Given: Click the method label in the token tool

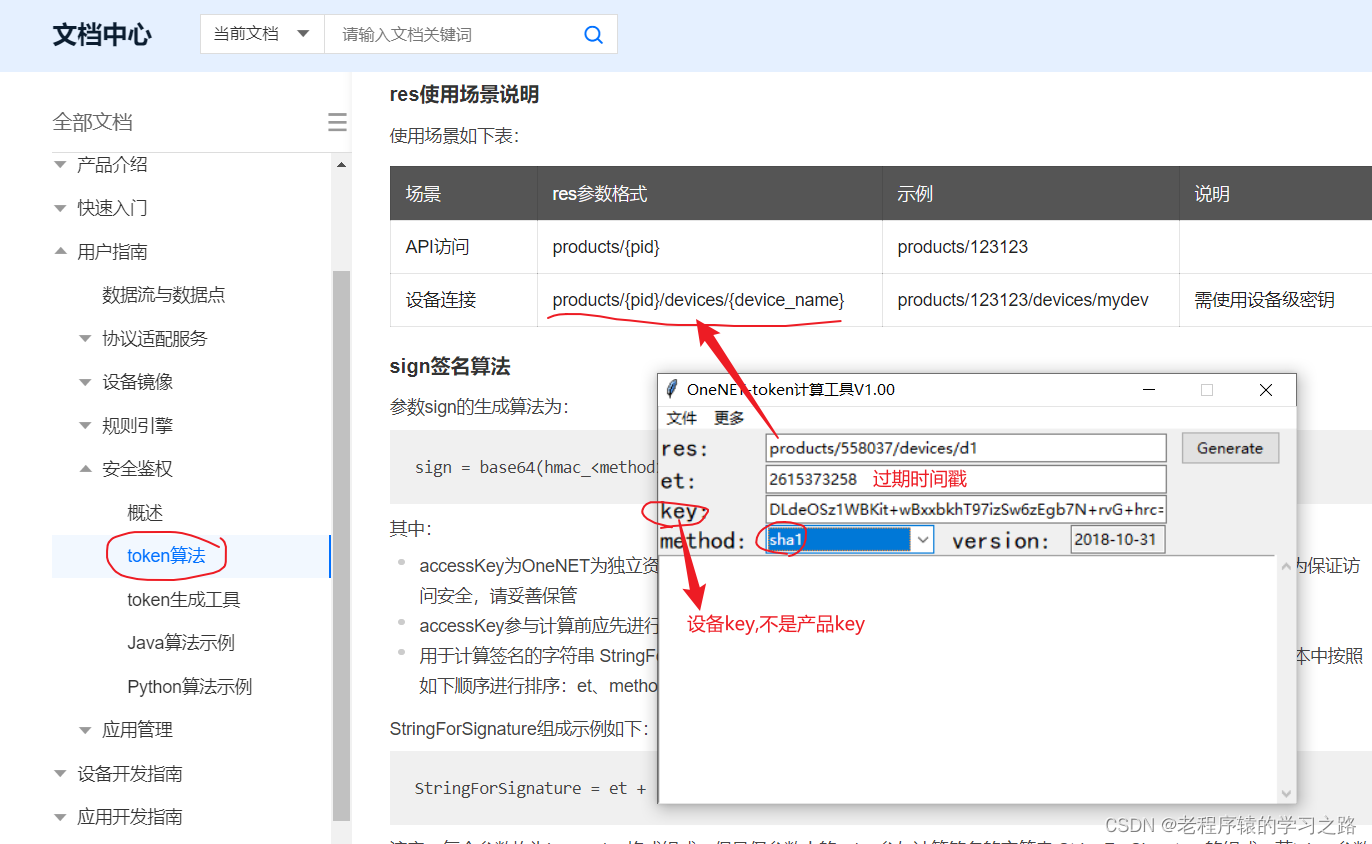Looking at the screenshot, I should [x=703, y=541].
